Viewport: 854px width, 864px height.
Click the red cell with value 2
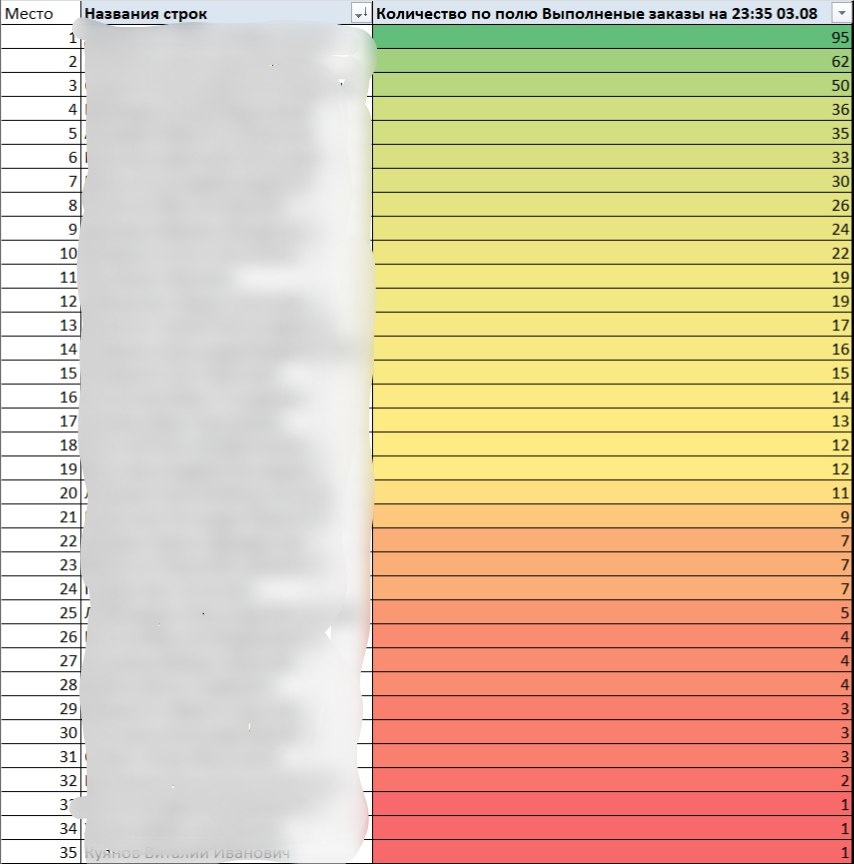coord(613,780)
